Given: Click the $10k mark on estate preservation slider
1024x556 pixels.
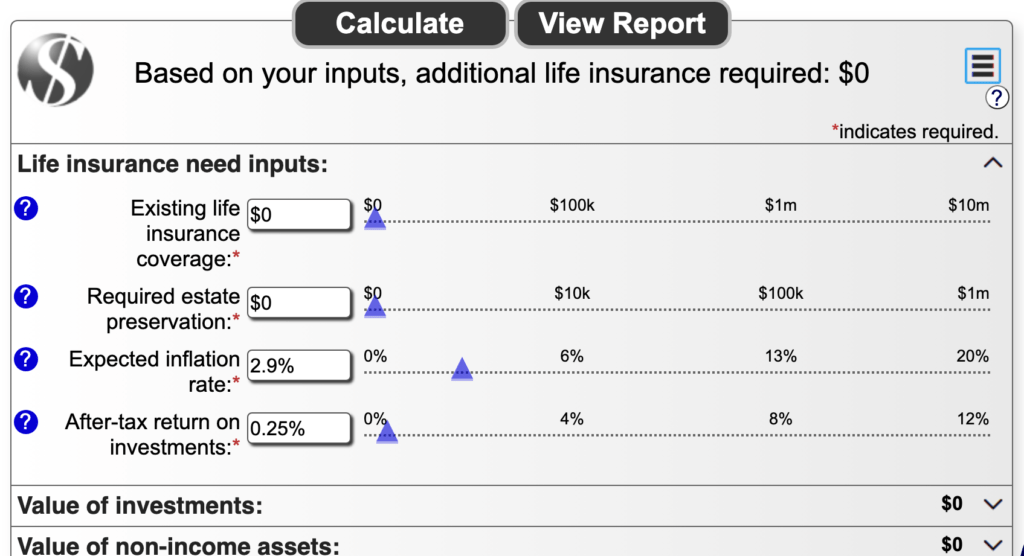Looking at the screenshot, I should coord(572,294).
